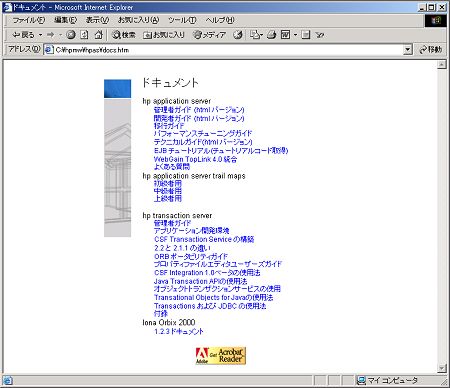
Task: Click the Back (戻る) button
Action: (x=23, y=35)
